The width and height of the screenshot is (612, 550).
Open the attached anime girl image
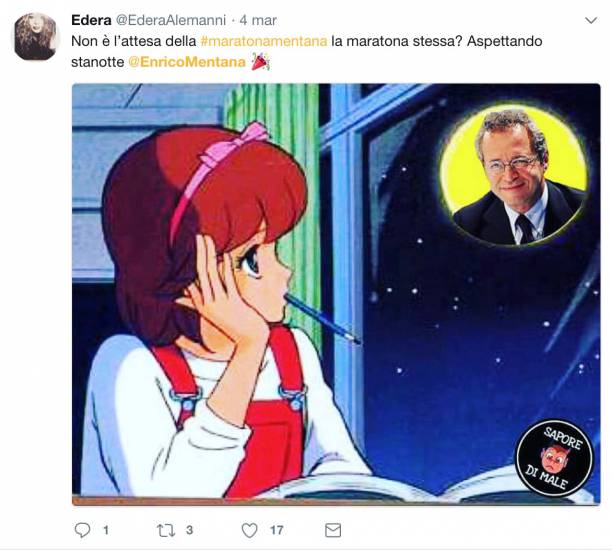coord(336,294)
